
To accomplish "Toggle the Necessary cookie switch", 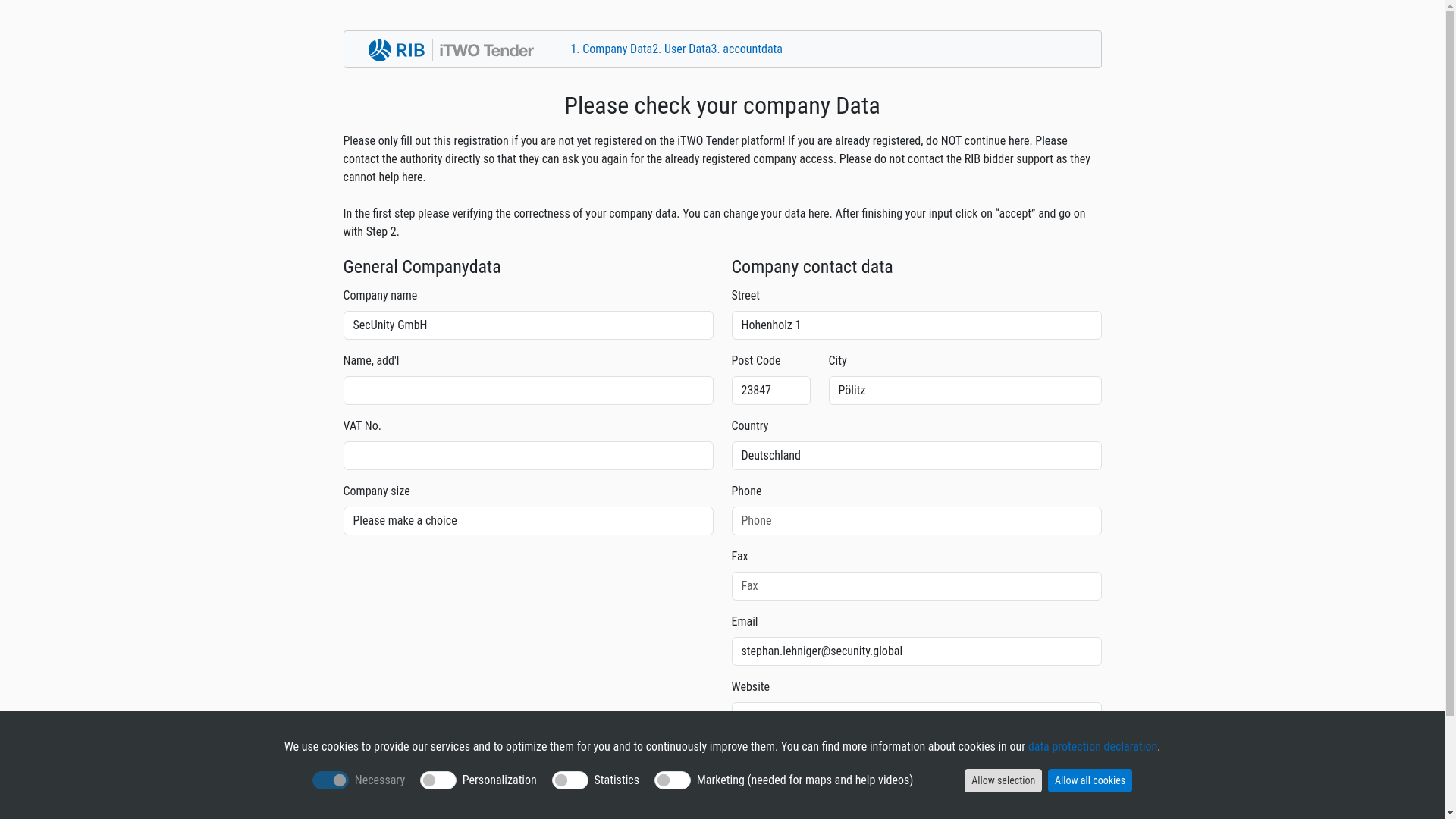I will coord(331,780).
